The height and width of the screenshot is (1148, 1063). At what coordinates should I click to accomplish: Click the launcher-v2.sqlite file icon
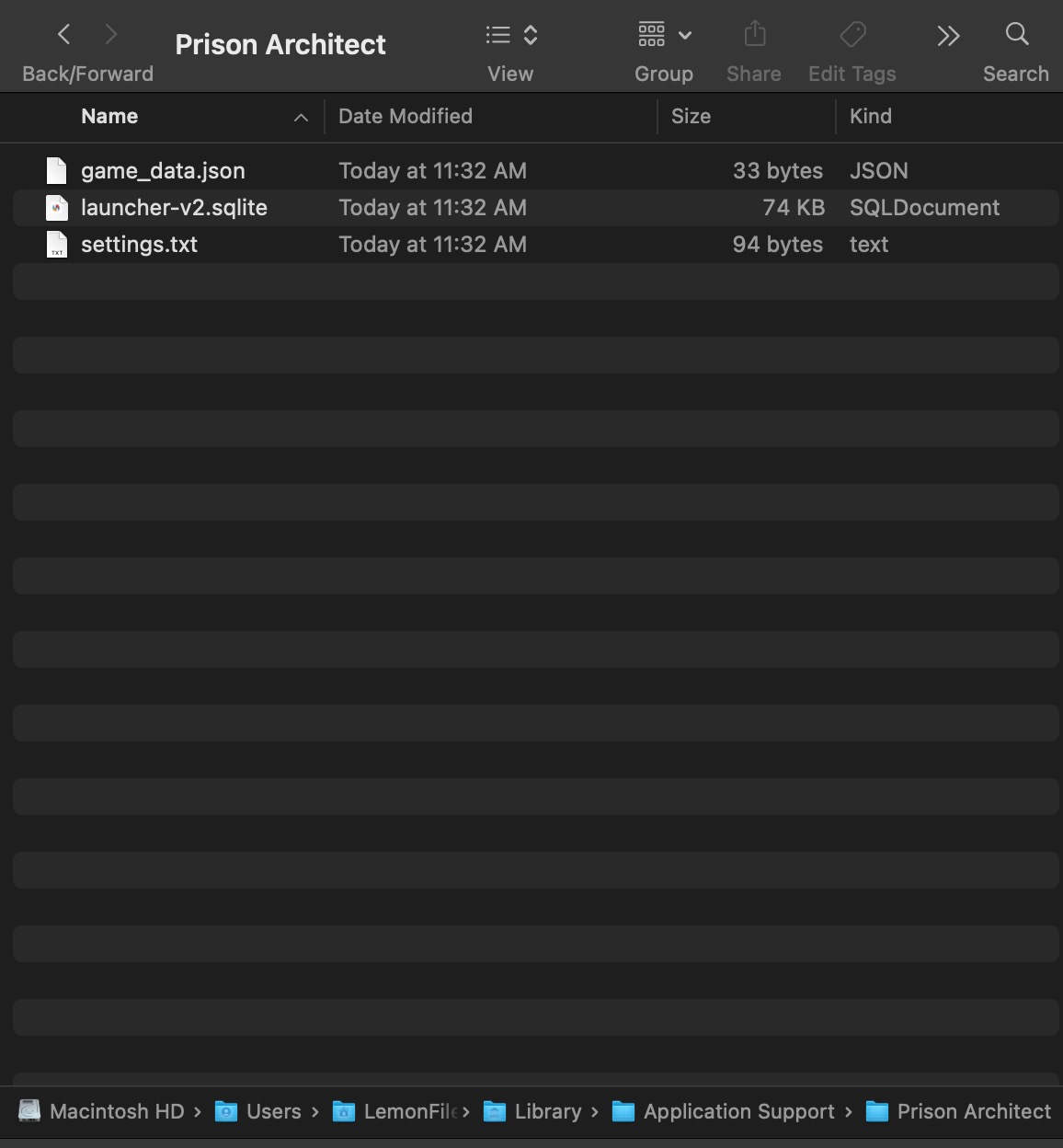pos(57,207)
